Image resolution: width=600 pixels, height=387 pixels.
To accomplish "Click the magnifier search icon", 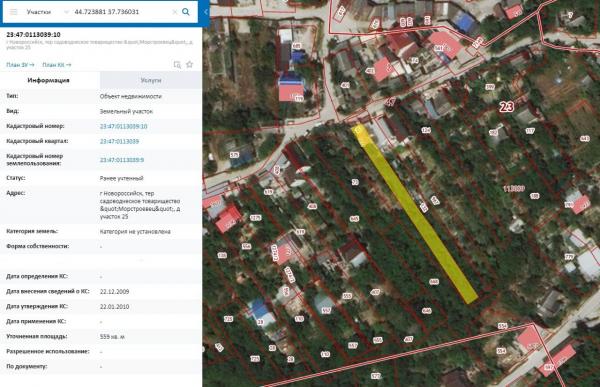I will [186, 12].
